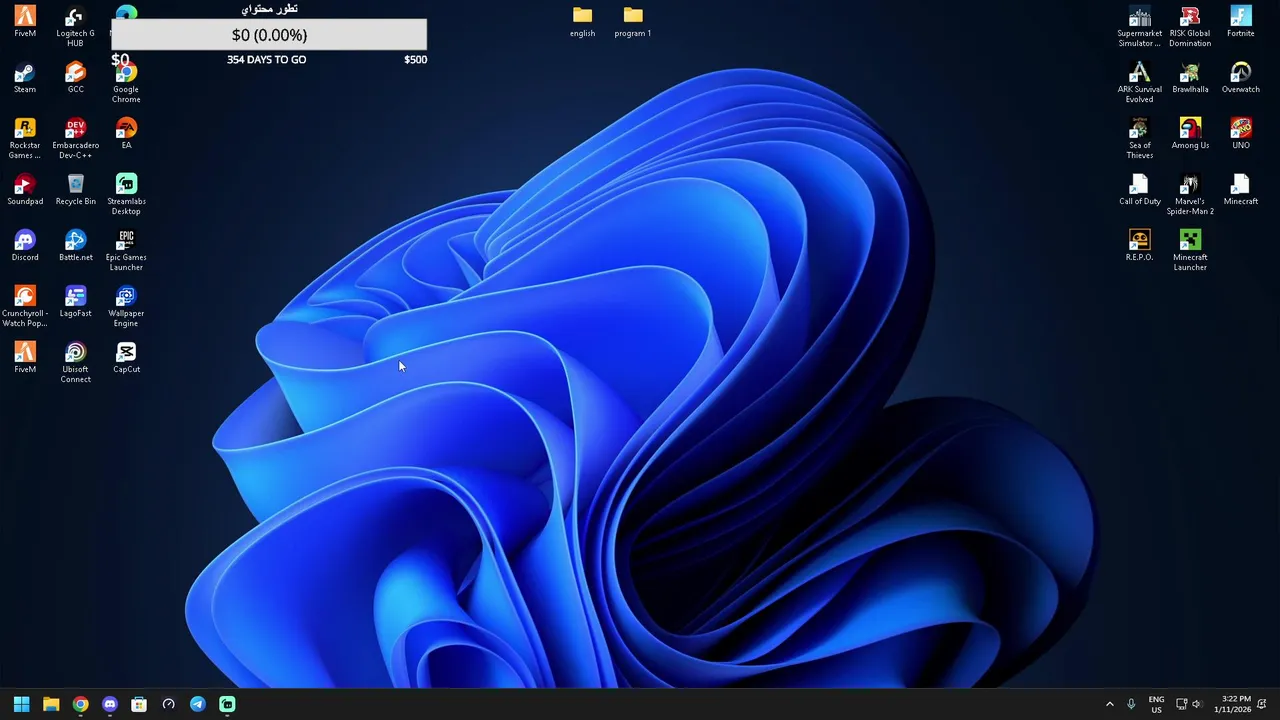Click the "354 DAYS TO GO" text
Viewport: 1280px width, 720px height.
click(x=266, y=60)
